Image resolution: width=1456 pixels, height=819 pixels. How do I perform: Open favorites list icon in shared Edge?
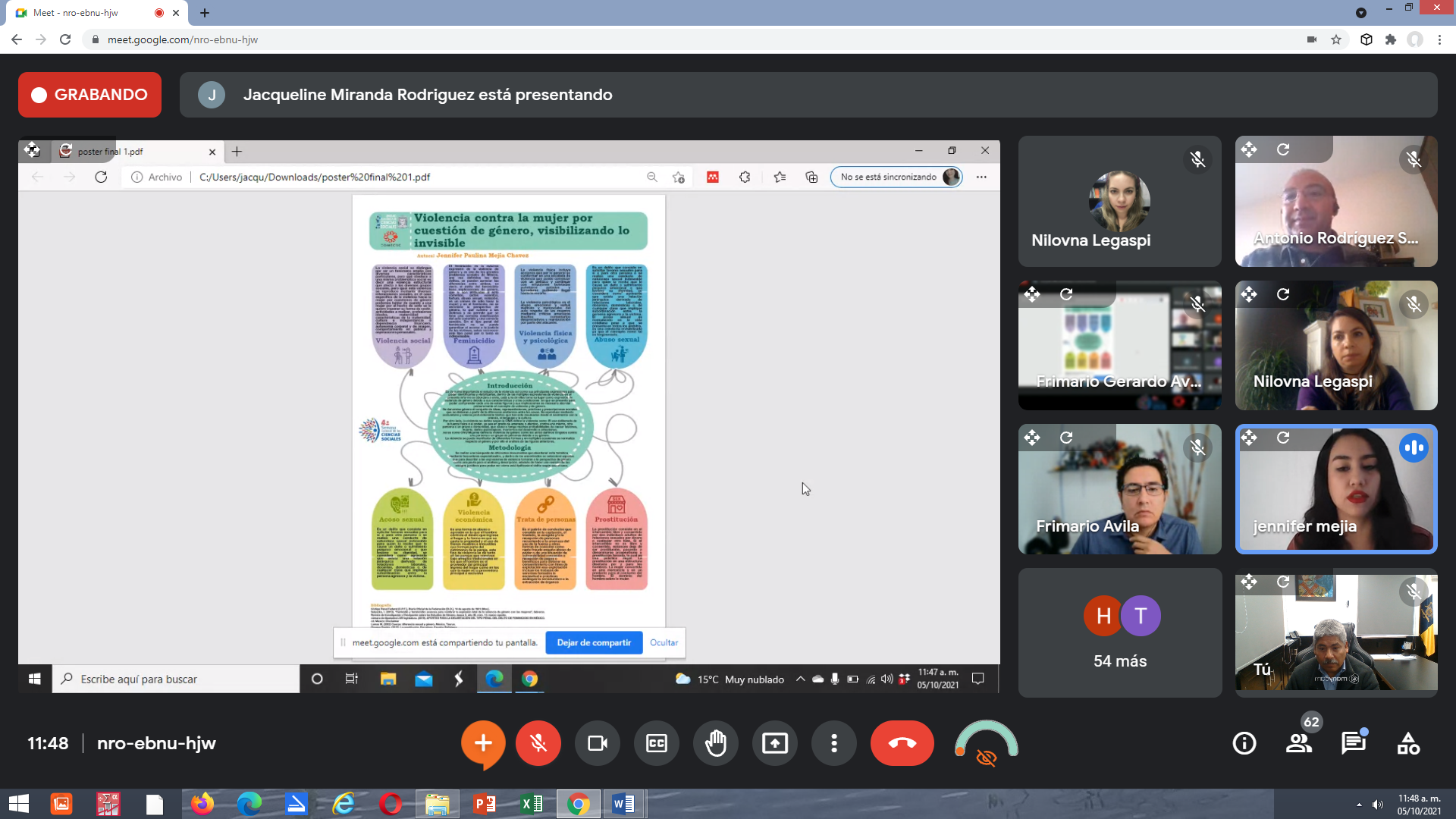click(x=780, y=177)
